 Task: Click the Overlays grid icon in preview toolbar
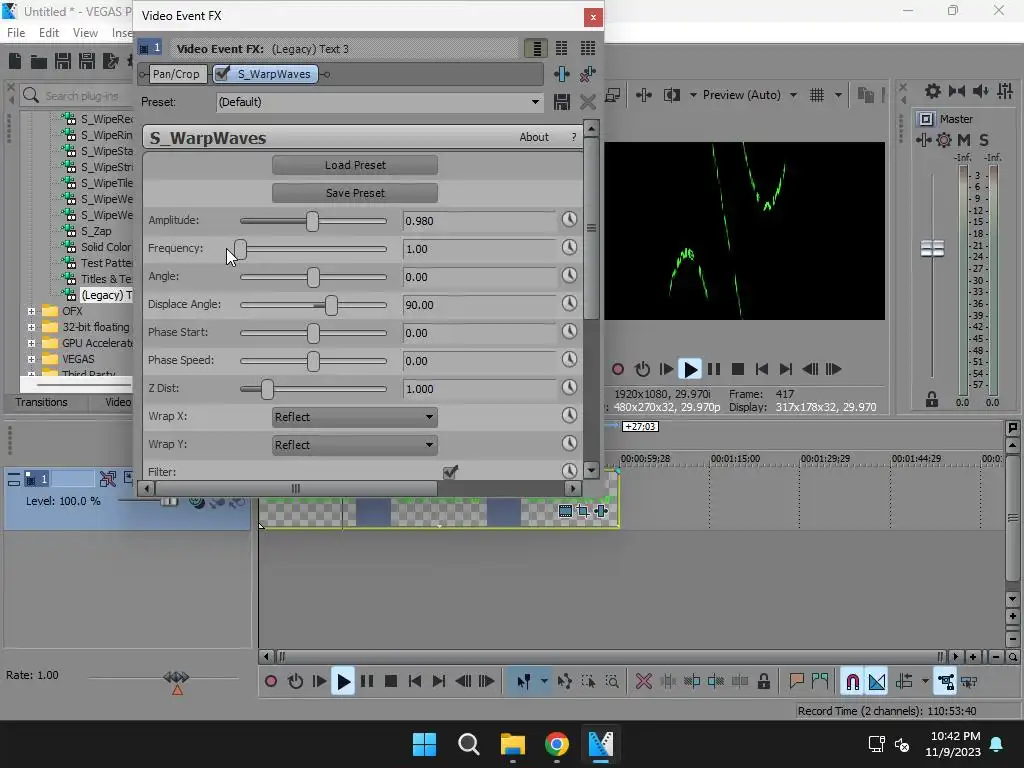pyautogui.click(x=817, y=95)
